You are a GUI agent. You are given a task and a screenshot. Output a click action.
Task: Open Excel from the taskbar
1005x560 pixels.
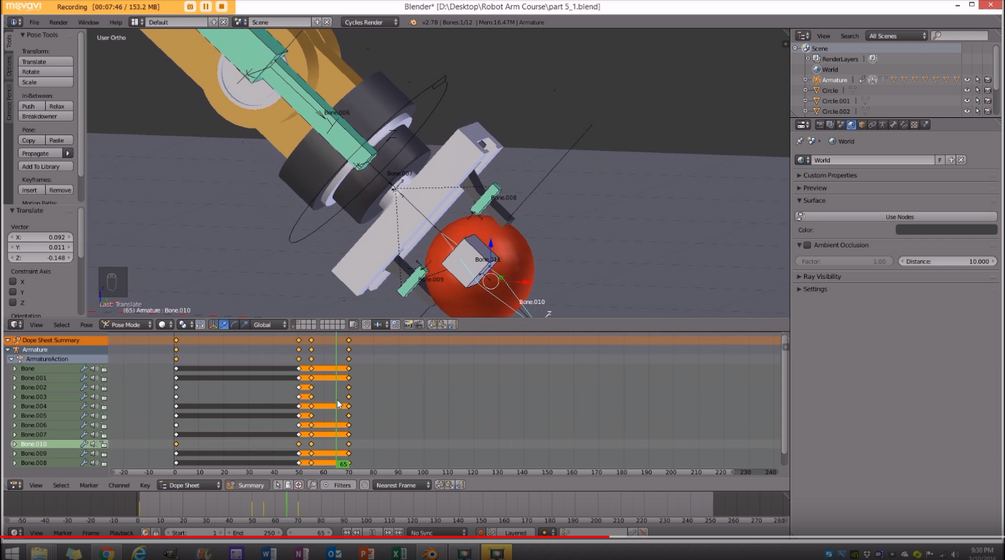(399, 553)
